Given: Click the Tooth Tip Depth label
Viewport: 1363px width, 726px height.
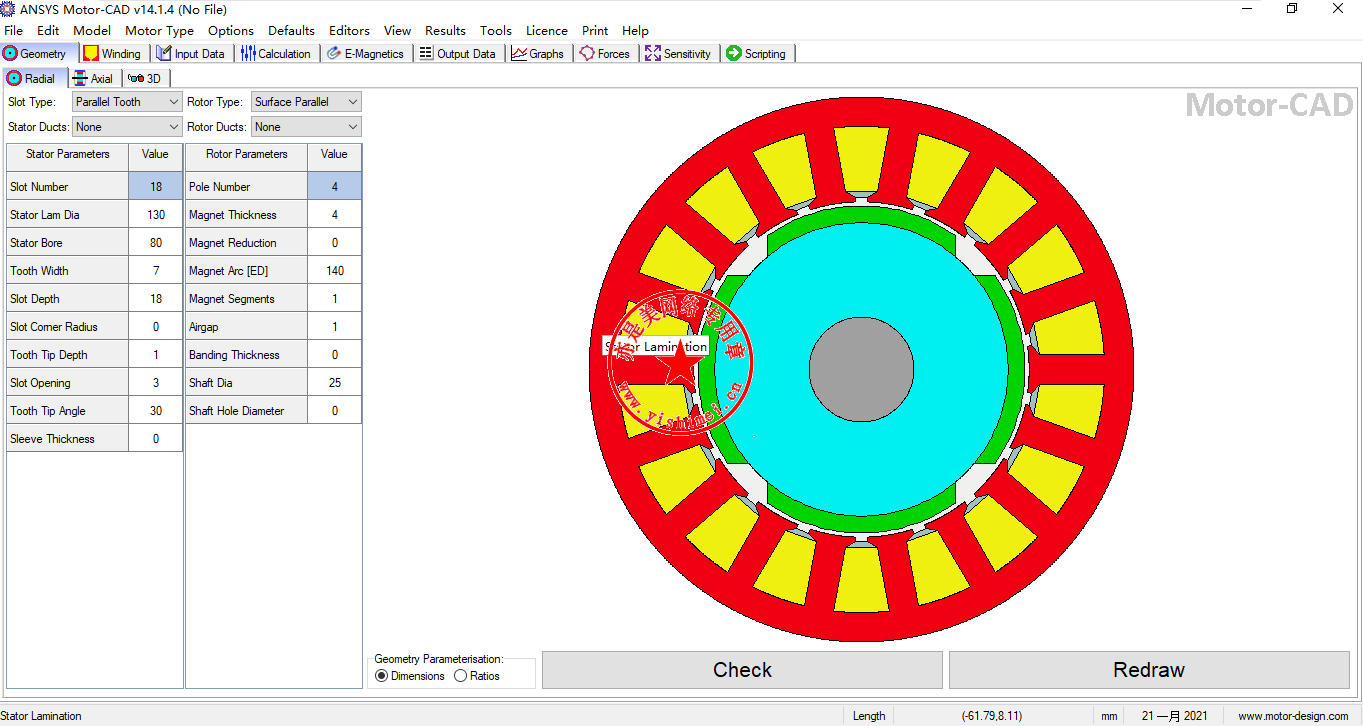Looking at the screenshot, I should (x=49, y=355).
